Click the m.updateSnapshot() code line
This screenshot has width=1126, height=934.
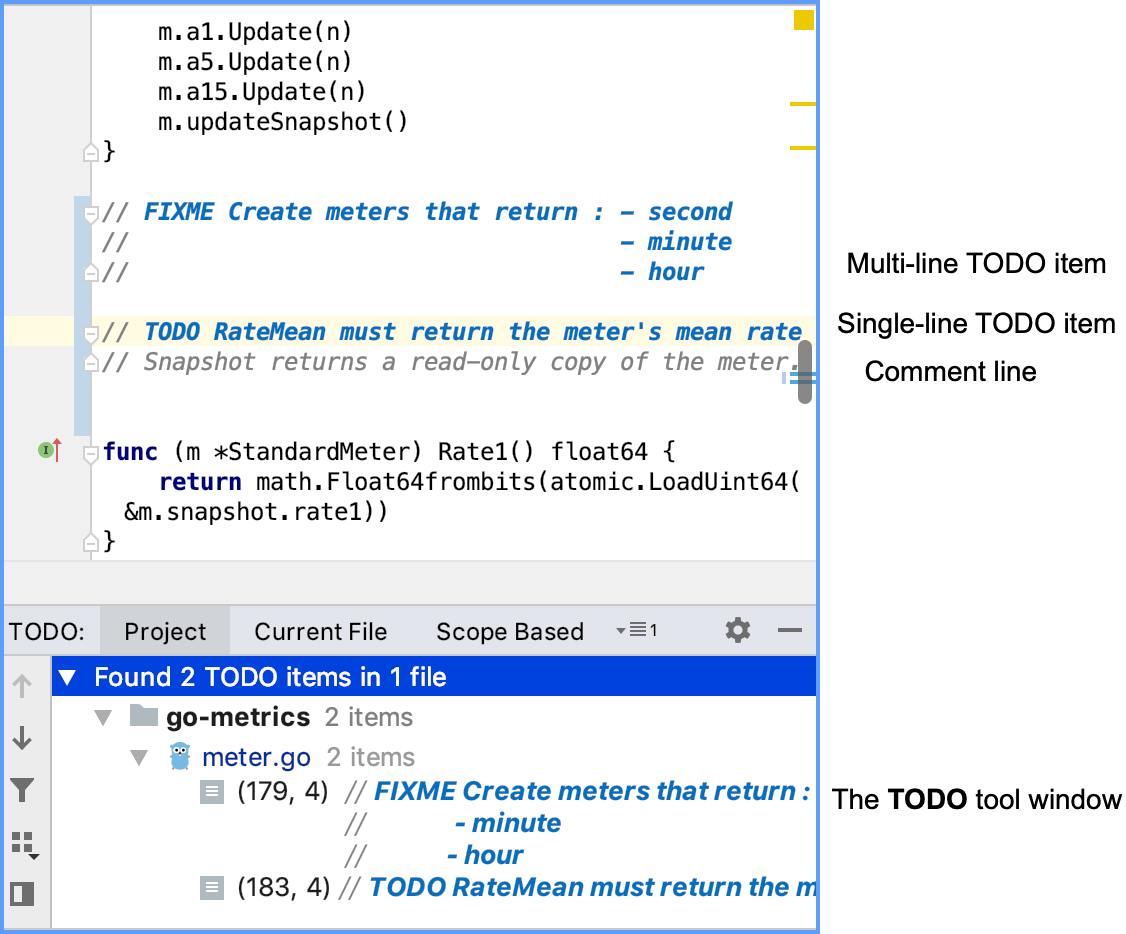[283, 122]
